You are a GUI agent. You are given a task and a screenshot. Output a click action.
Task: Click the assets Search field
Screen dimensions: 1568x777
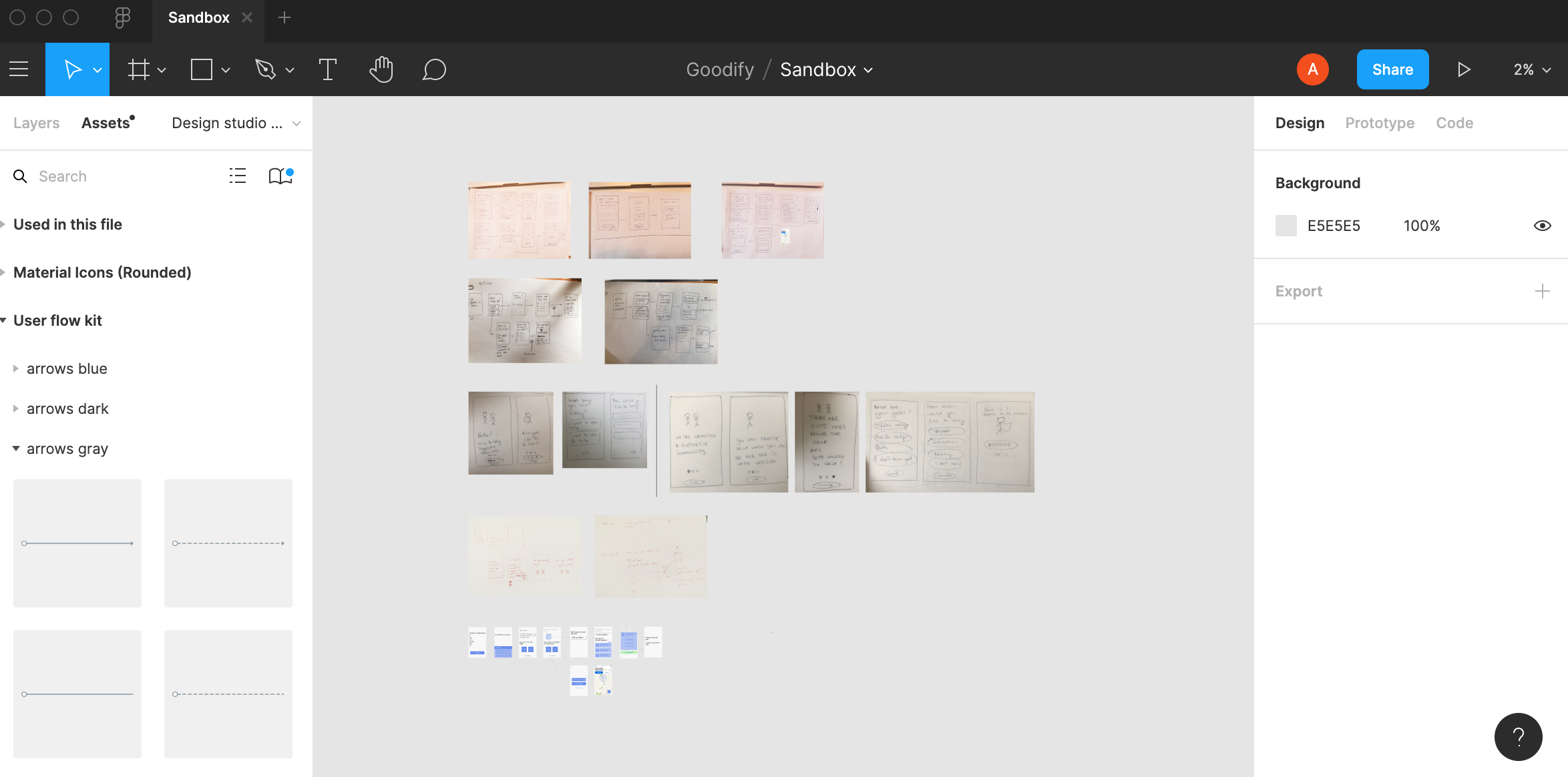point(120,176)
